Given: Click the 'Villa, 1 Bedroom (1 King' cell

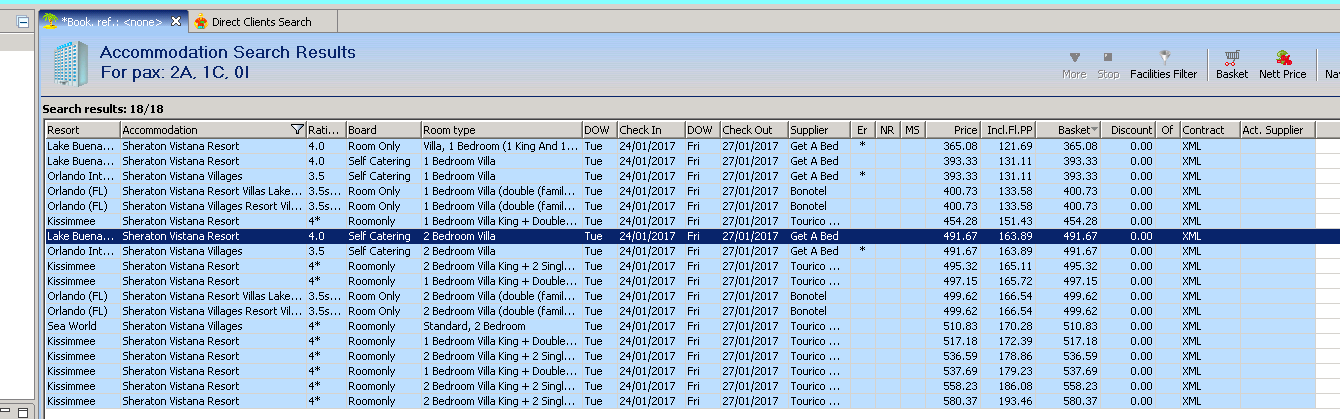Looking at the screenshot, I should pyautogui.click(x=501, y=146).
